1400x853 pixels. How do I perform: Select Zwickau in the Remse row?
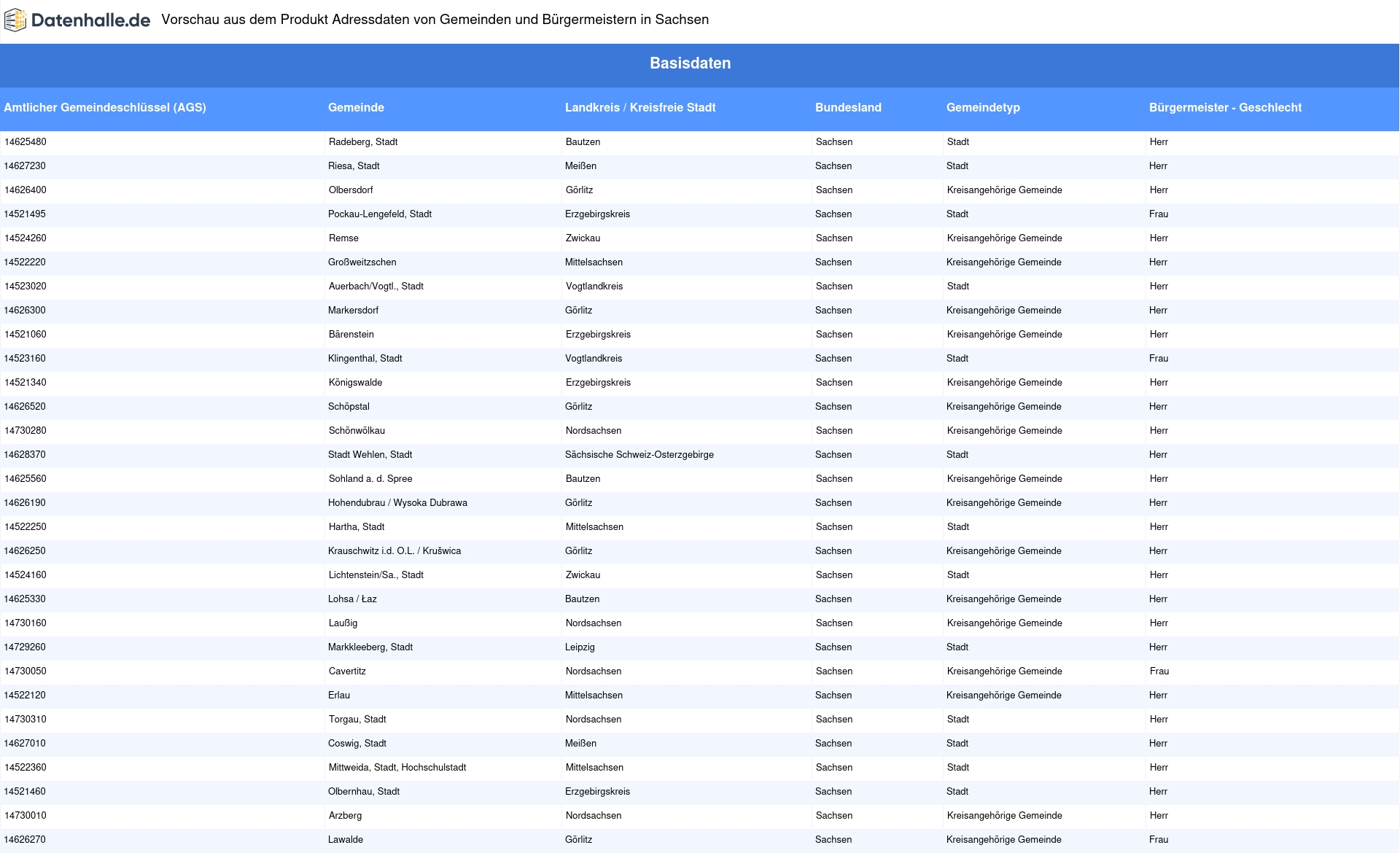click(583, 238)
